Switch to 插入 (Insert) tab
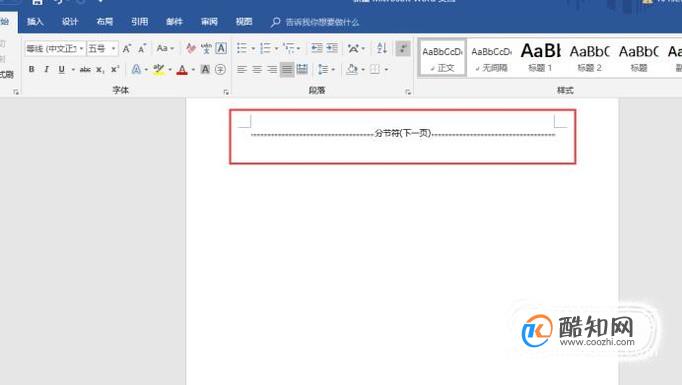 pyautogui.click(x=35, y=22)
